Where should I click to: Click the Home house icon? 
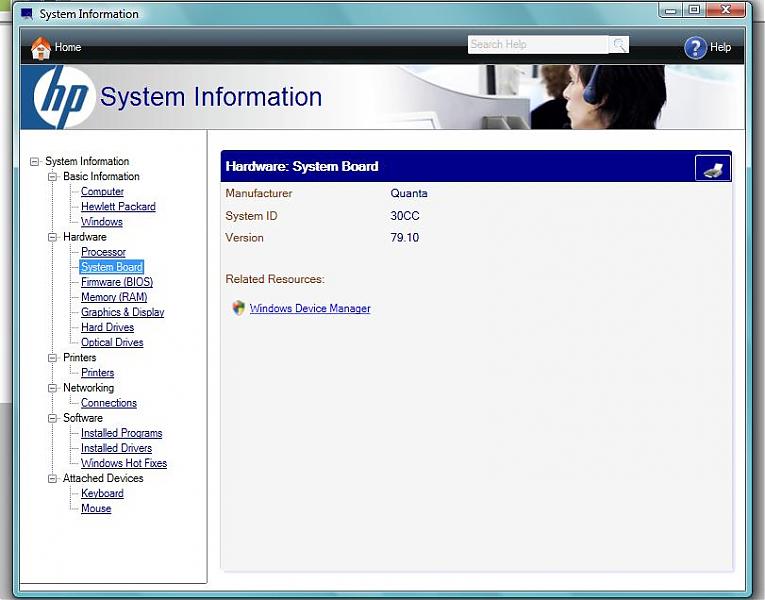(41, 47)
